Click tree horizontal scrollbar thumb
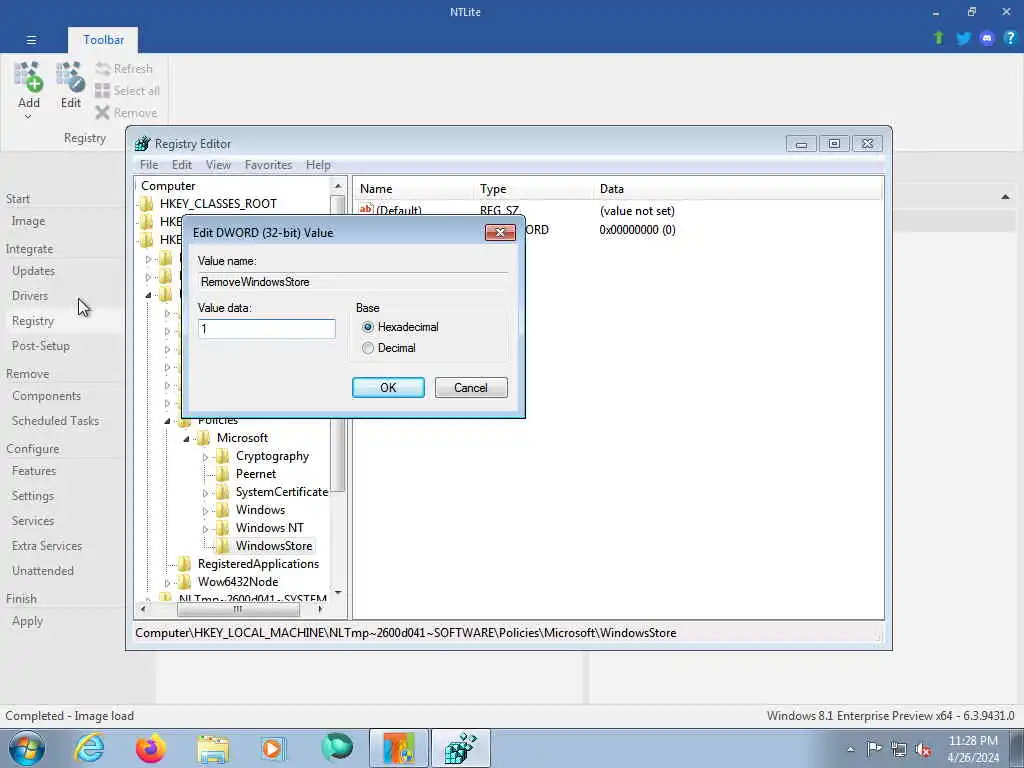Screen dimensions: 1024x768 click(x=238, y=609)
